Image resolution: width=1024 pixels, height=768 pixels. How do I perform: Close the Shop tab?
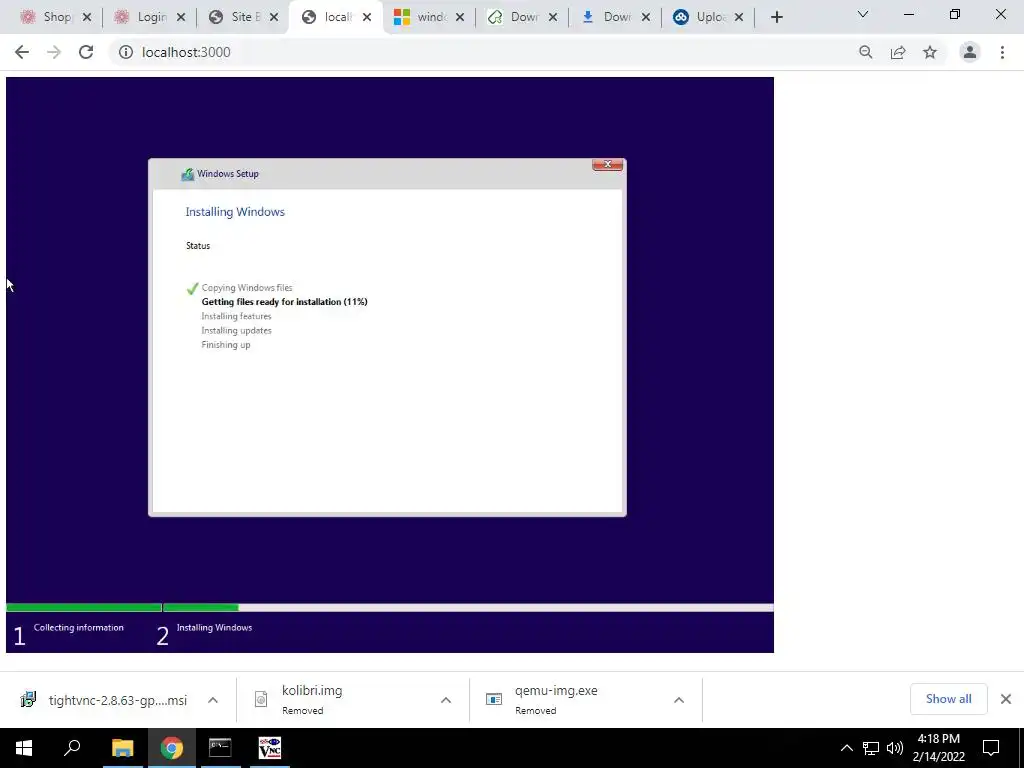[x=87, y=18]
